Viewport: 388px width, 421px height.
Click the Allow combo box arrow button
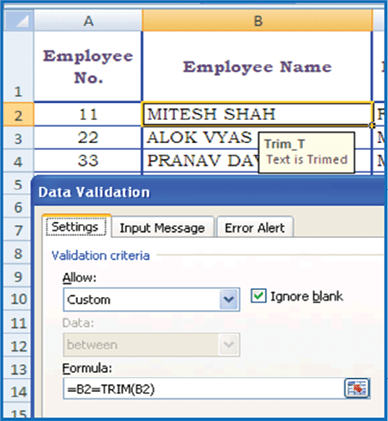point(229,299)
